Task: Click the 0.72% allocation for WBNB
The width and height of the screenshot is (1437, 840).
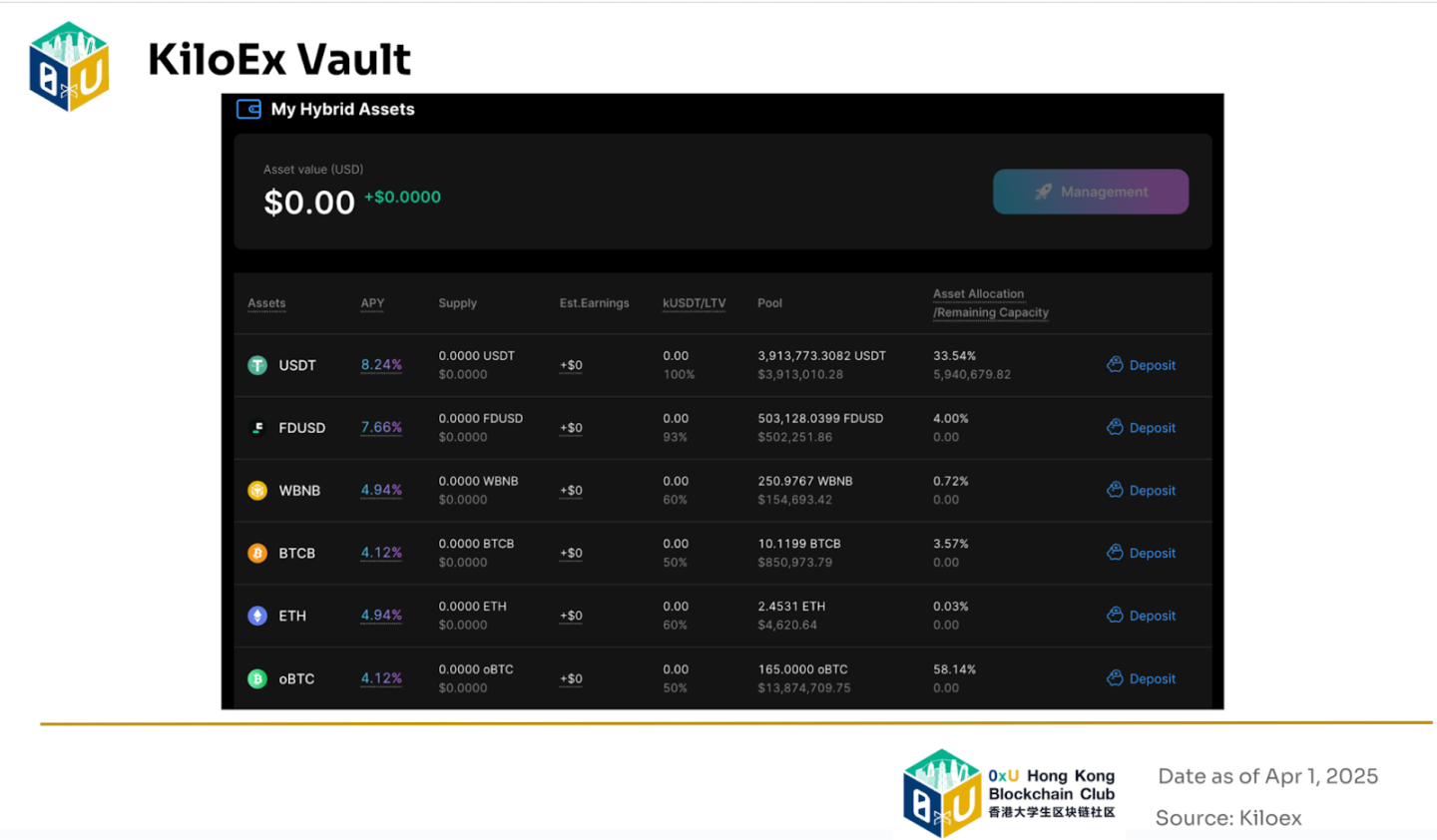Action: click(951, 481)
